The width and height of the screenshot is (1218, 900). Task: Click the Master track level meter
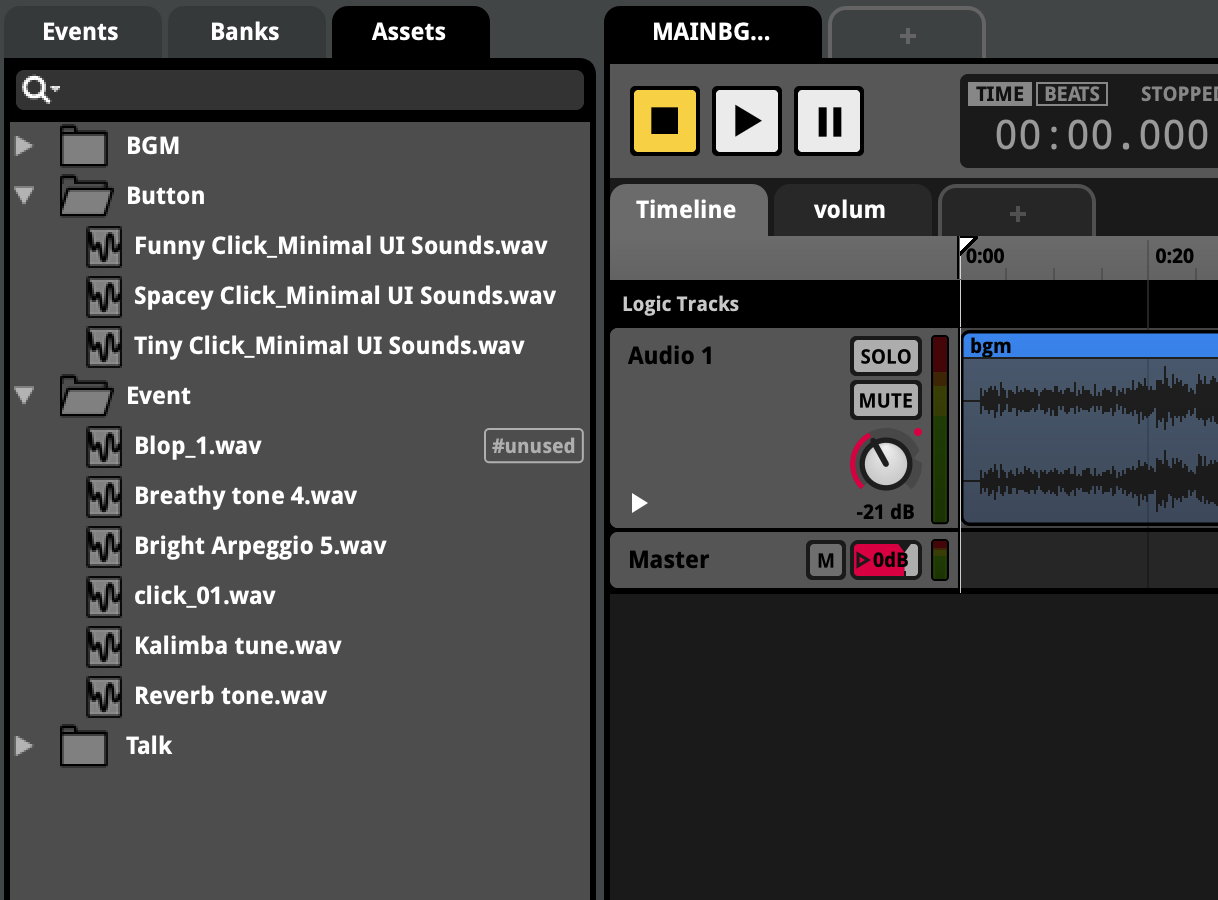click(940, 560)
